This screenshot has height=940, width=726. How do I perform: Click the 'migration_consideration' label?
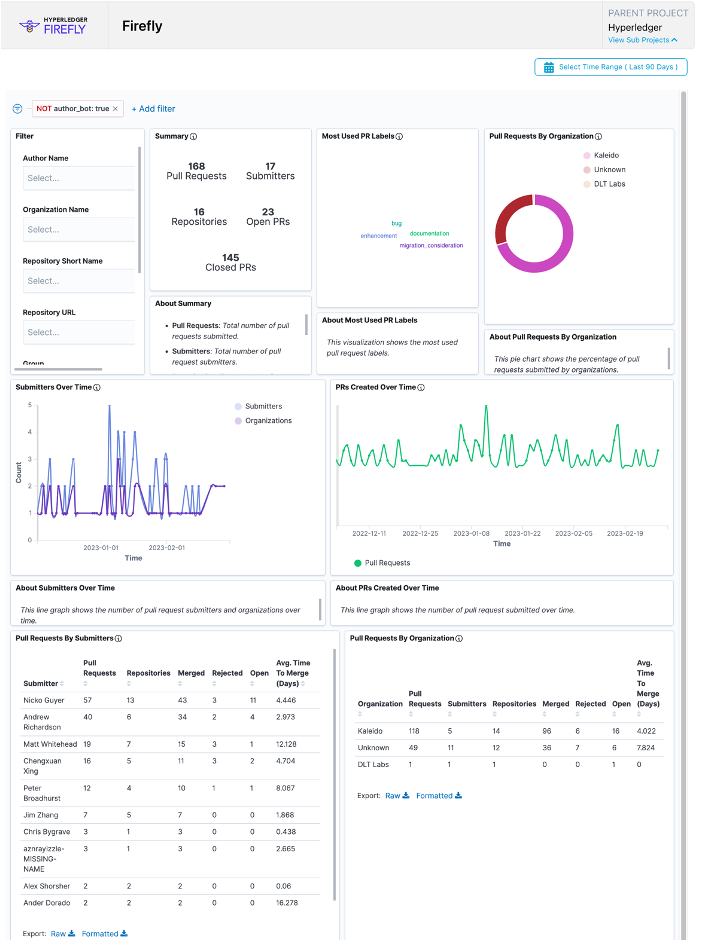(x=431, y=245)
